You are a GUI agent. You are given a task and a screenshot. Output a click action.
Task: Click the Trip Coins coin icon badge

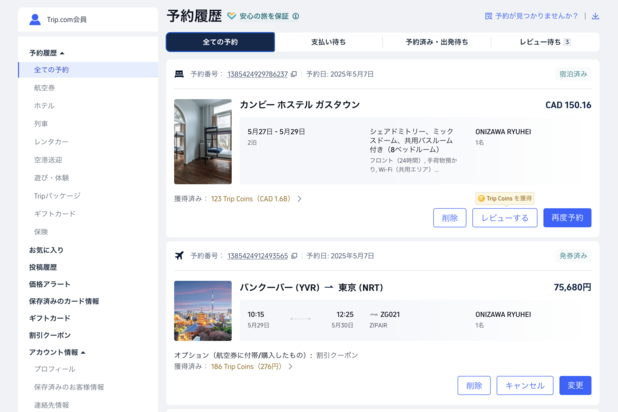pyautogui.click(x=481, y=198)
